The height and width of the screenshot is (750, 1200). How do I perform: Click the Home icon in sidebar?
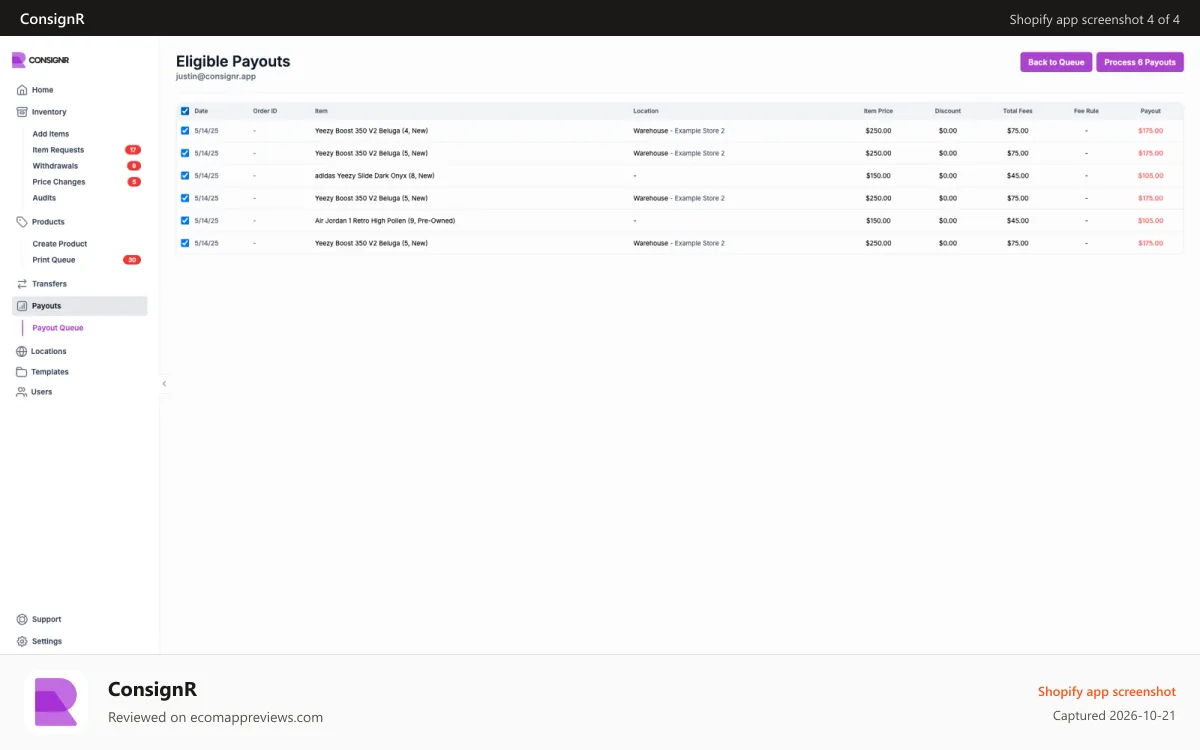pyautogui.click(x=22, y=90)
